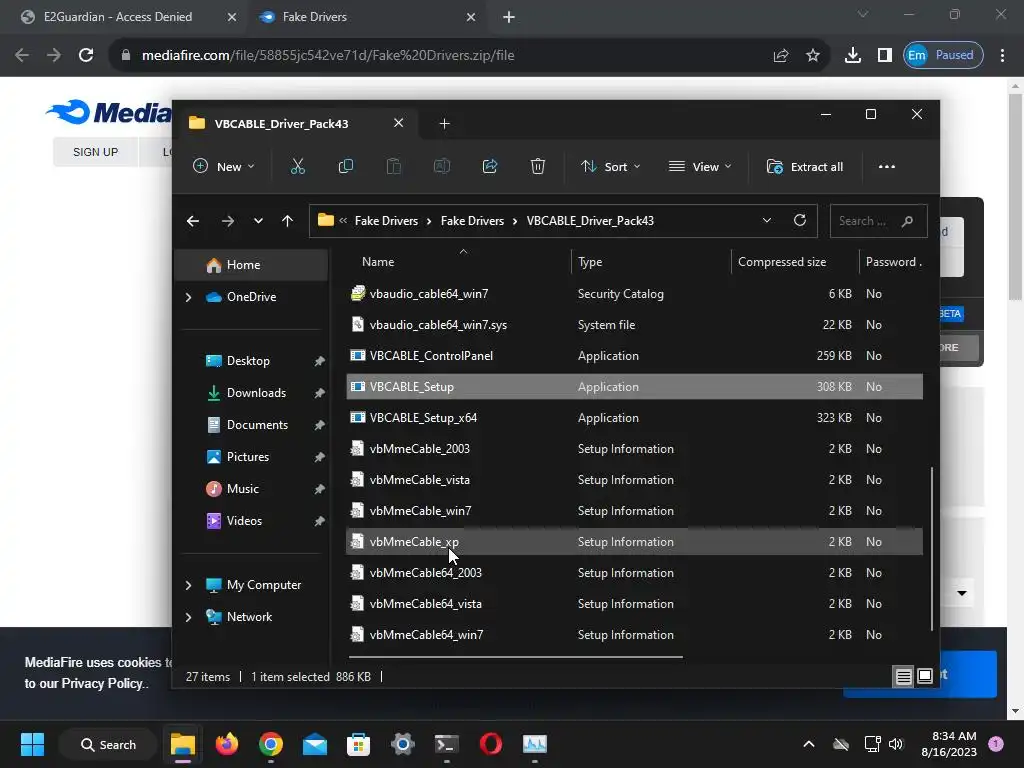The width and height of the screenshot is (1024, 768).
Task: Reload the MediaFire page in Chrome
Action: click(x=86, y=55)
